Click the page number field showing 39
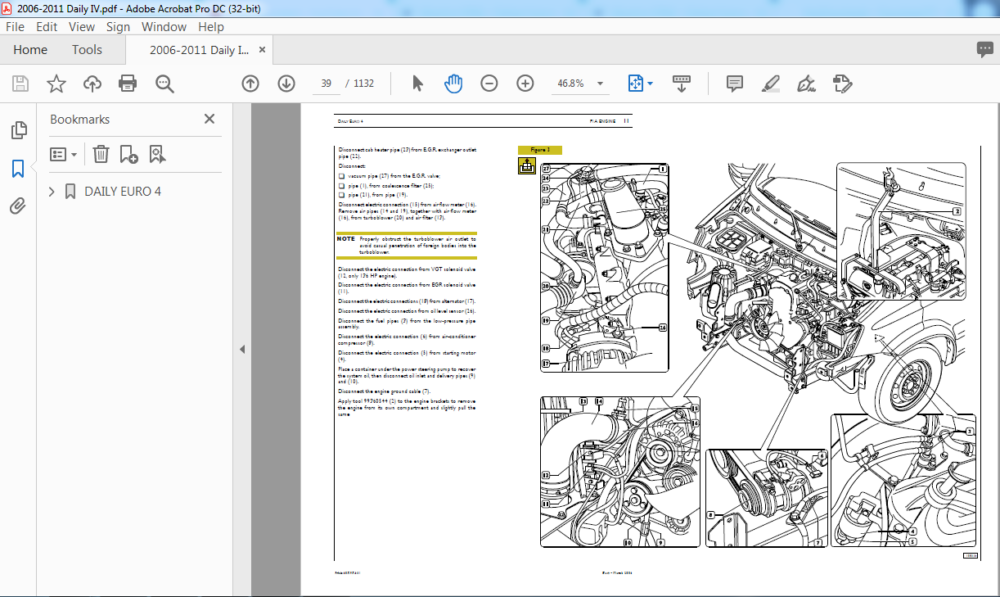This screenshot has width=1000, height=597. point(326,84)
